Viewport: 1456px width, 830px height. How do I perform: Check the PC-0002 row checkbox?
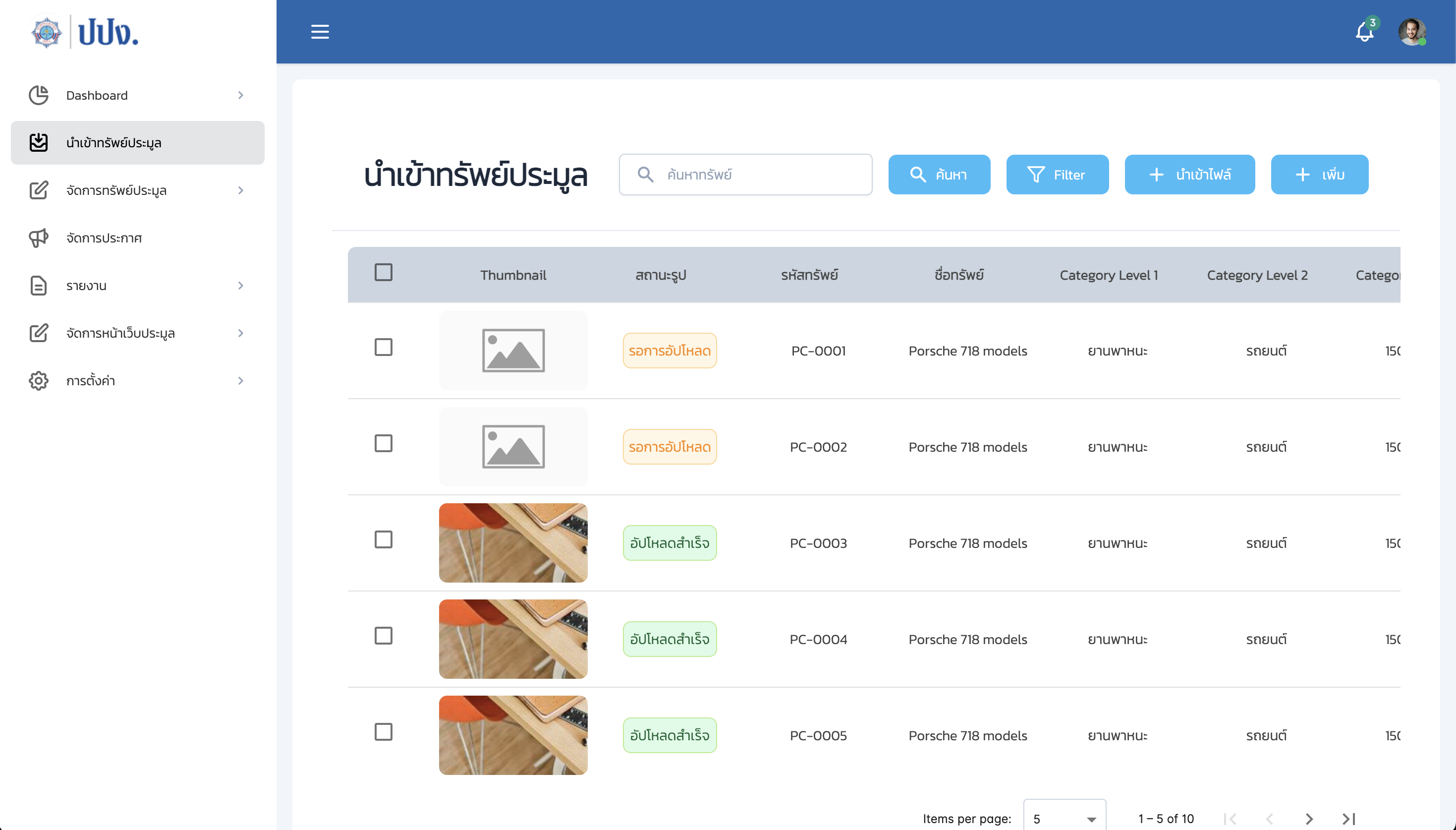[384, 443]
